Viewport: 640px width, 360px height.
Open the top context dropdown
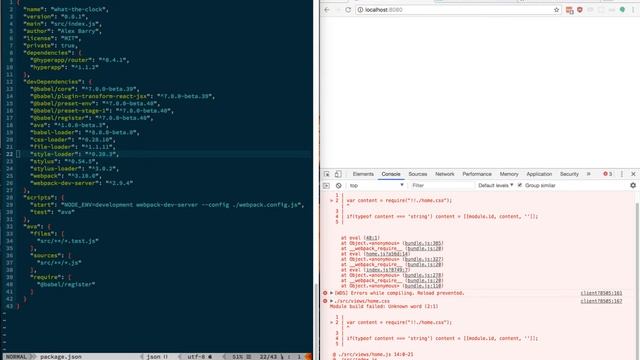click(376, 185)
